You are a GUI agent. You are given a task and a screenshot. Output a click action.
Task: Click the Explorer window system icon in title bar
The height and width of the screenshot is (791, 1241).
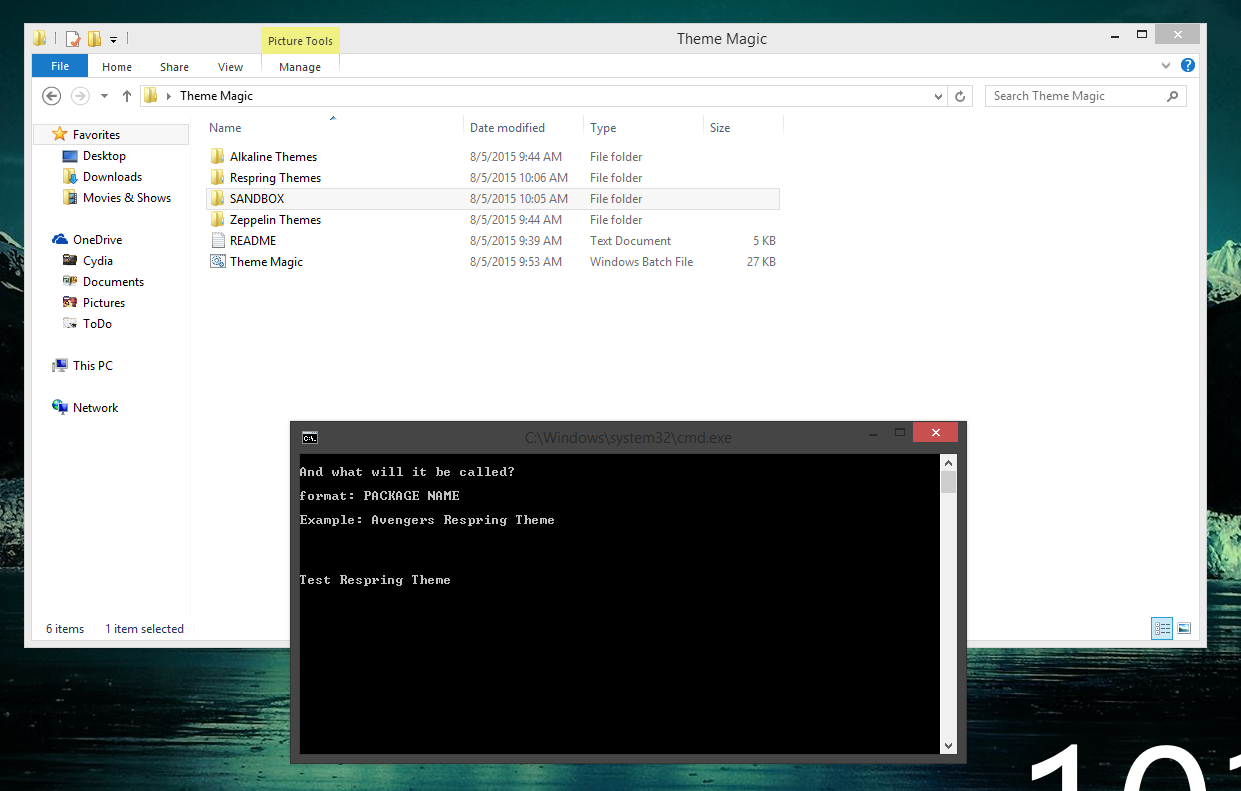(x=40, y=39)
